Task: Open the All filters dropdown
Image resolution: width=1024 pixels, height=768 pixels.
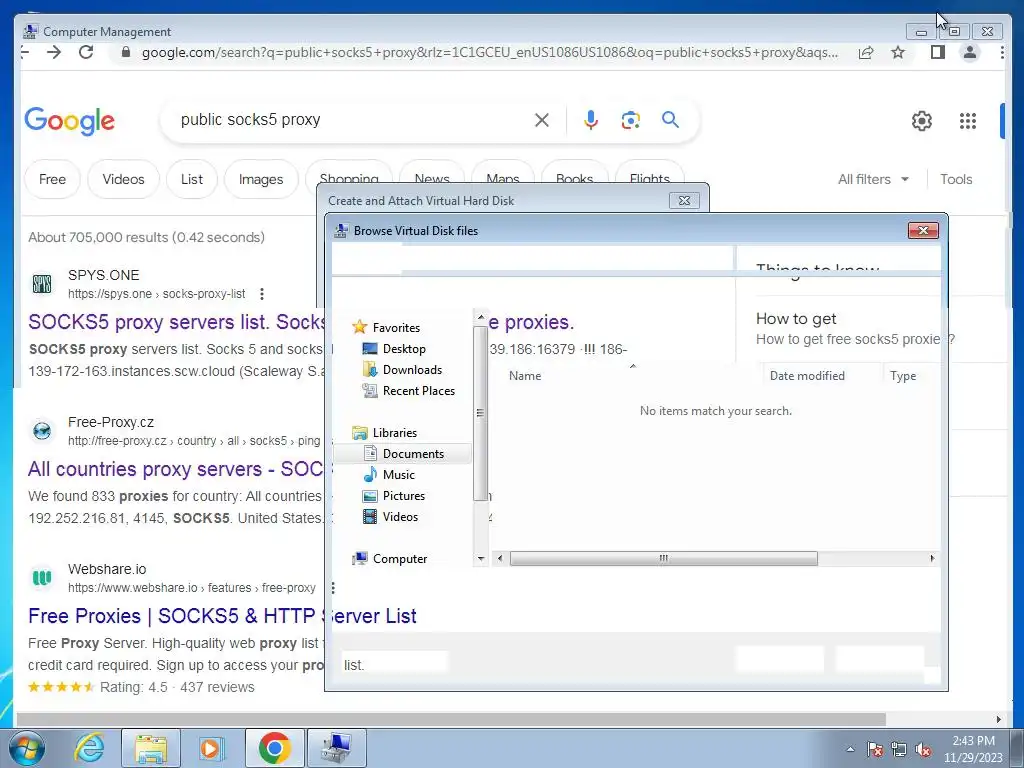Action: click(x=873, y=179)
